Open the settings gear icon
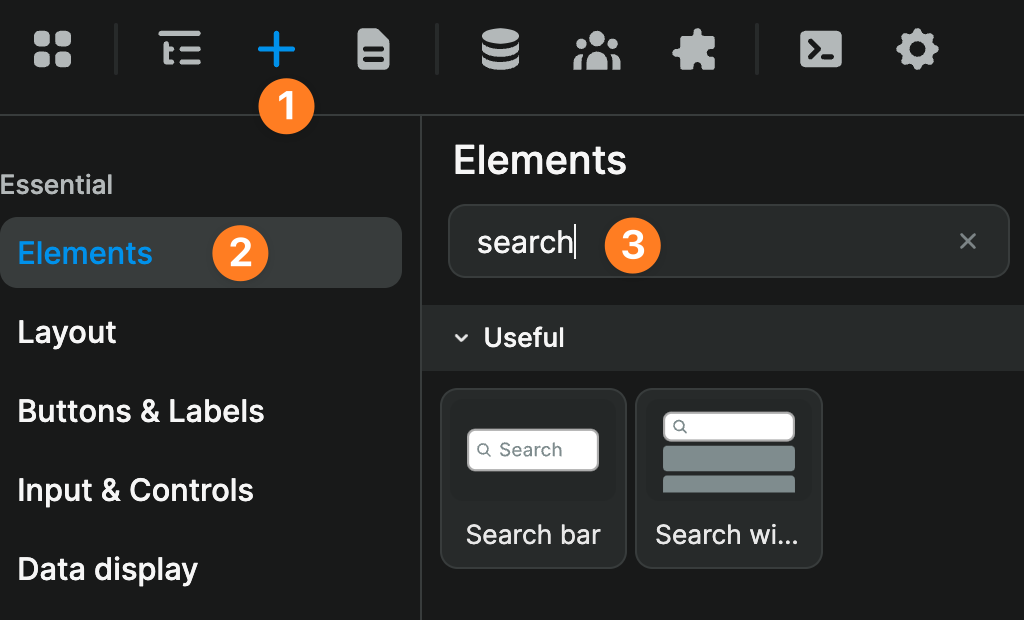 (x=917, y=49)
